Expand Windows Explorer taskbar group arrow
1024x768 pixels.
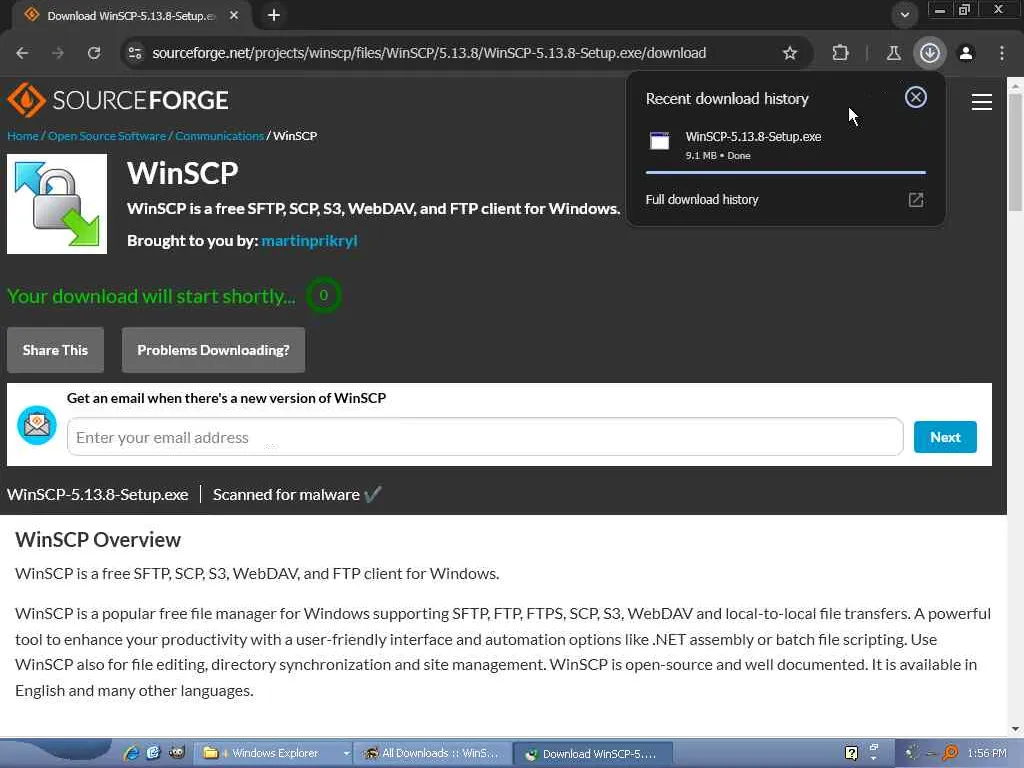point(346,753)
